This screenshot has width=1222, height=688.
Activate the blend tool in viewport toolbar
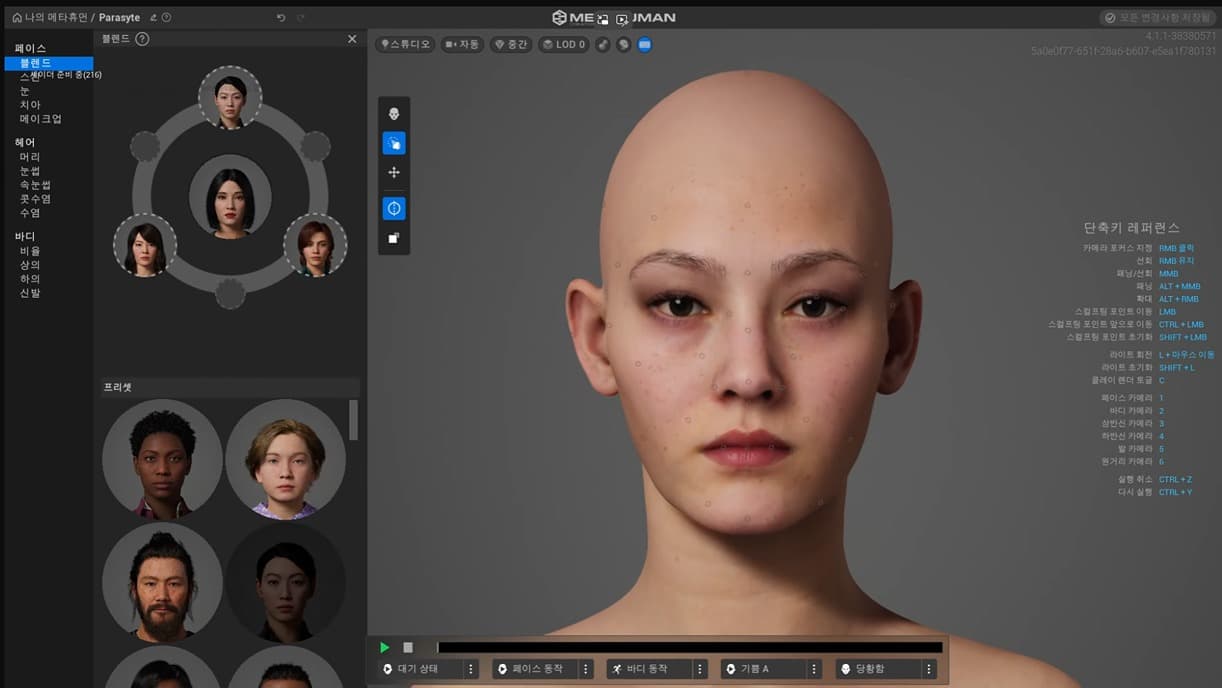(x=394, y=143)
